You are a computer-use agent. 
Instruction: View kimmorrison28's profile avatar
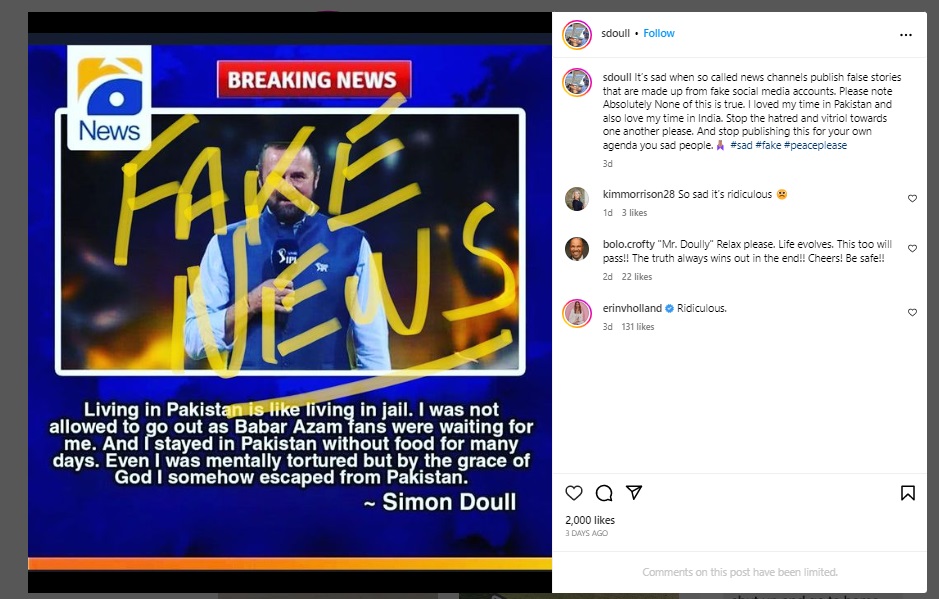point(577,199)
